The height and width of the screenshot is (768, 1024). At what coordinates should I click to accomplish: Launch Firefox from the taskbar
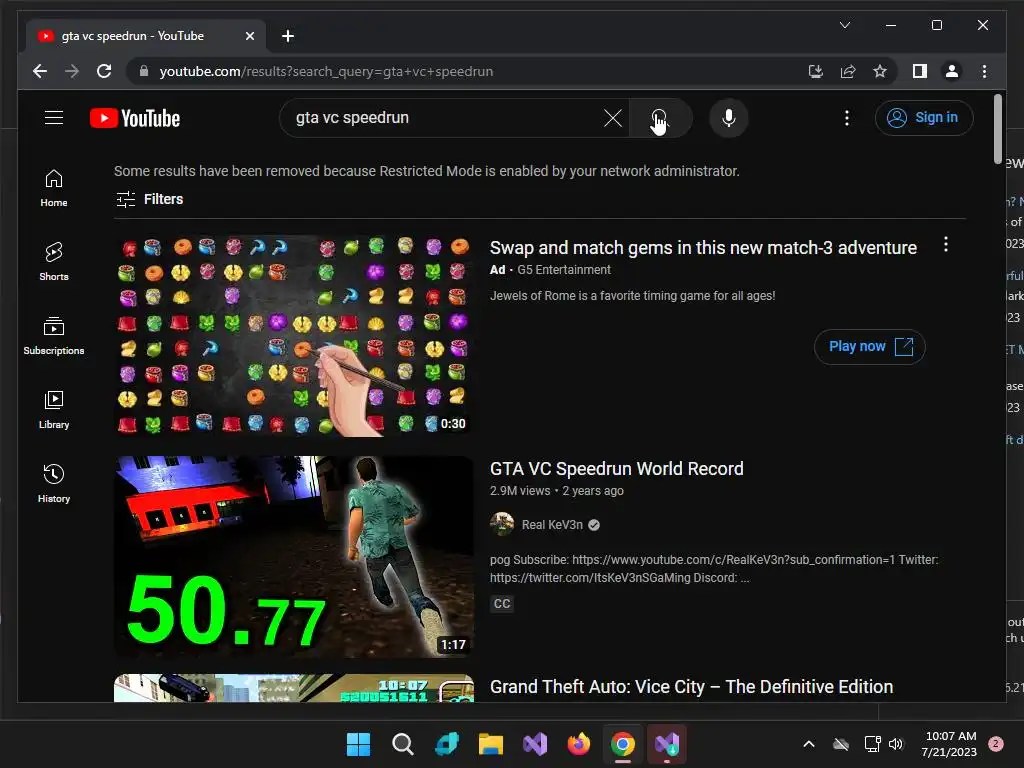[x=579, y=744]
